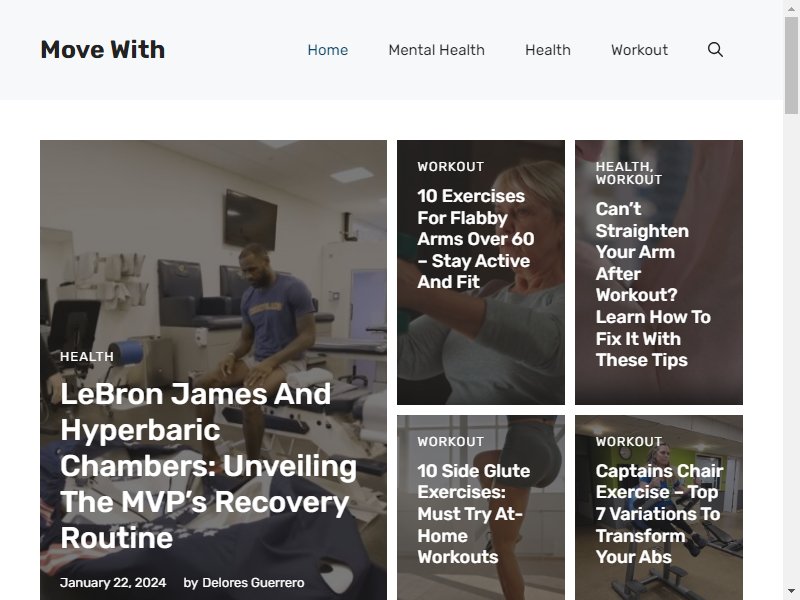Open the Mental Health menu item
Viewport: 800px width, 600px height.
(x=436, y=50)
